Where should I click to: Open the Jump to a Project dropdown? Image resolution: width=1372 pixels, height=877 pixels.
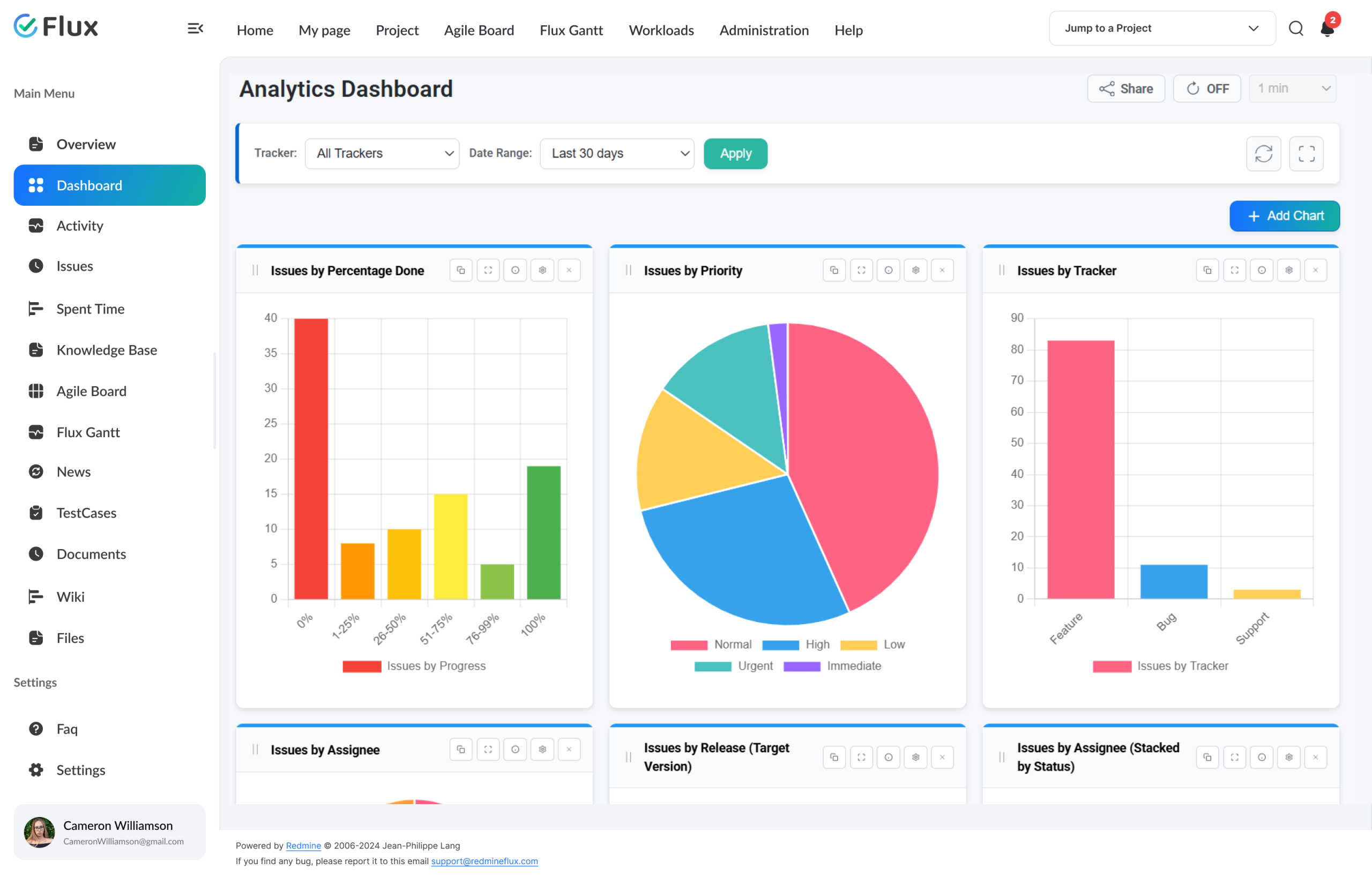pyautogui.click(x=1162, y=28)
